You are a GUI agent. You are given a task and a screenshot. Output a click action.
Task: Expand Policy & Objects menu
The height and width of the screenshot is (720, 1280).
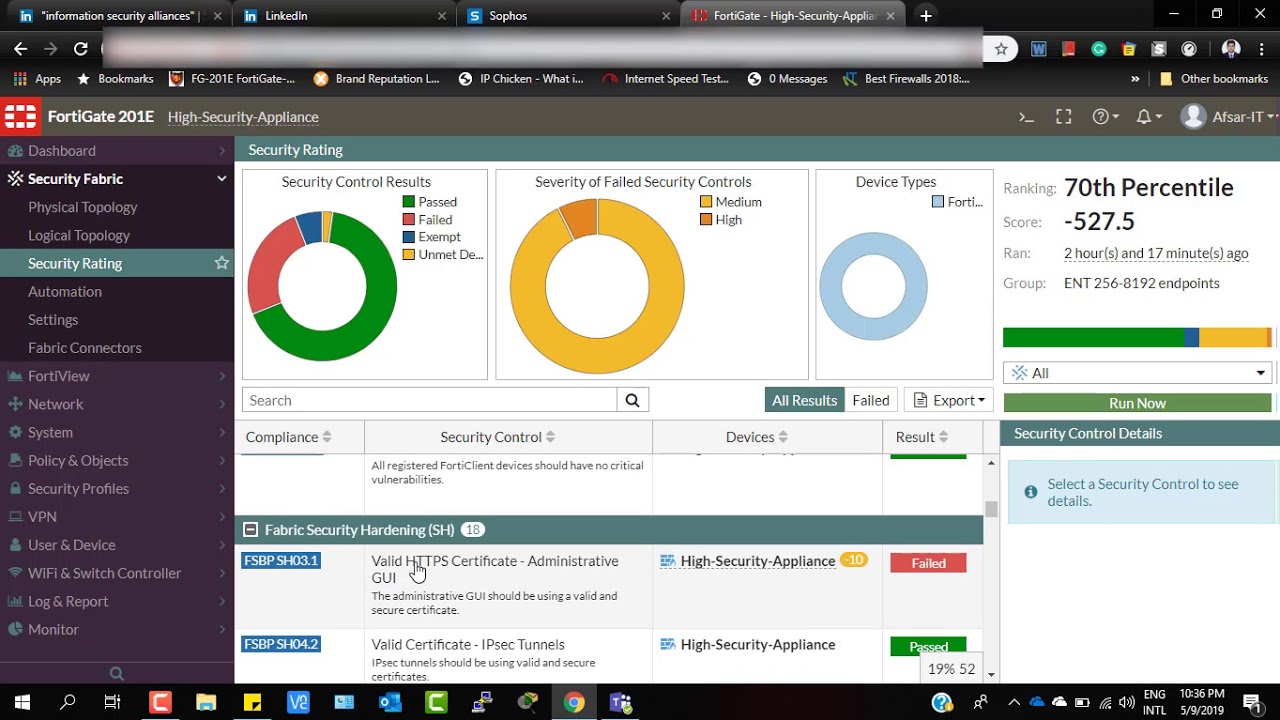click(117, 460)
